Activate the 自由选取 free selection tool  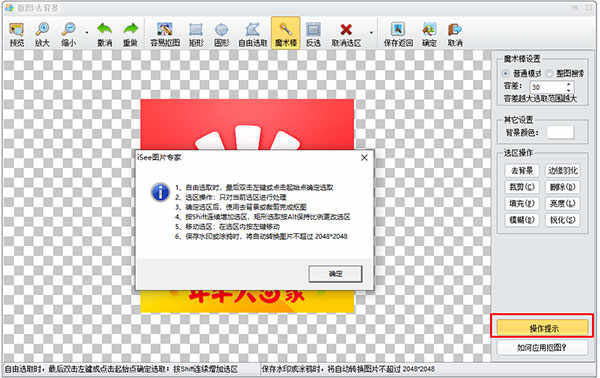pos(252,34)
